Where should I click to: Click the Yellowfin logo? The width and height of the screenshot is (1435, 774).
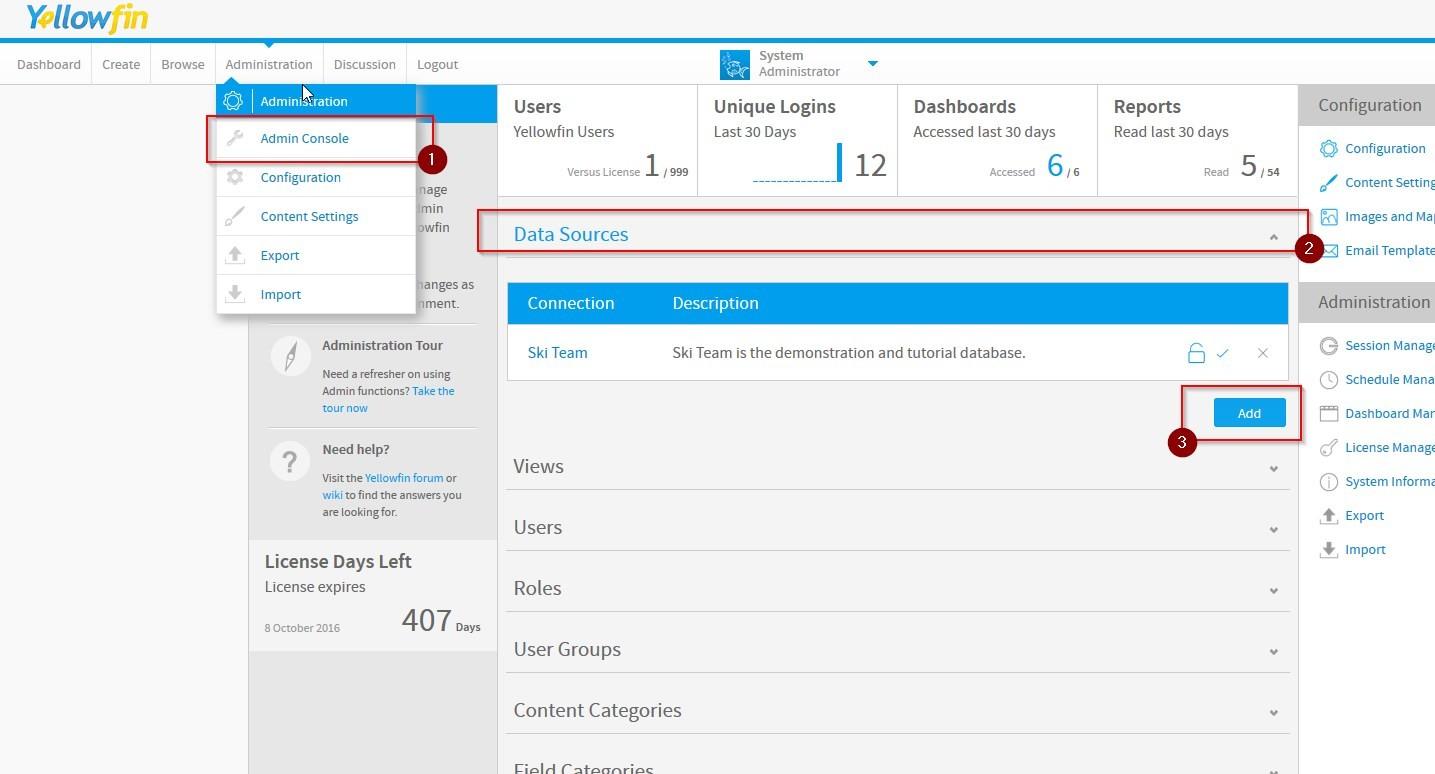pyautogui.click(x=87, y=18)
